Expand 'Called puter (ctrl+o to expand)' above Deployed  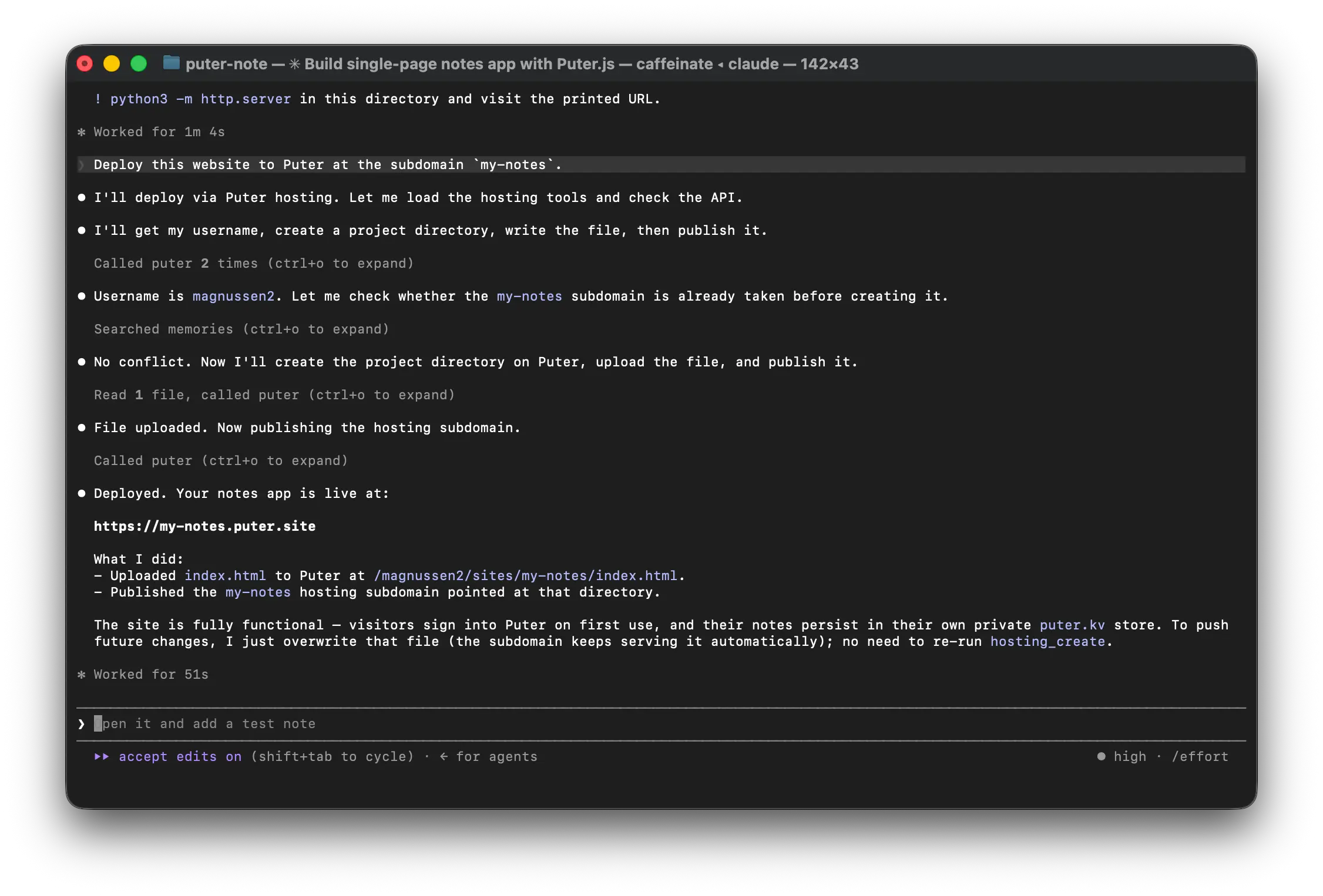pos(221,461)
